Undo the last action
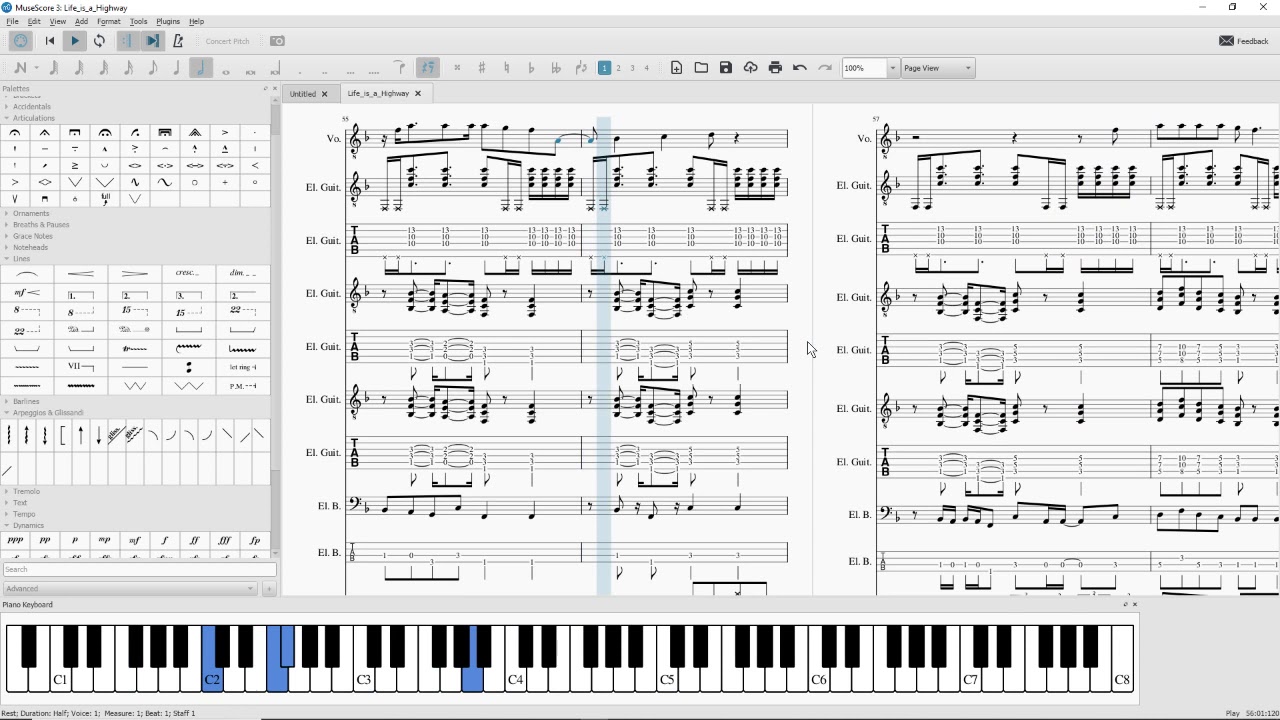 pyautogui.click(x=800, y=68)
